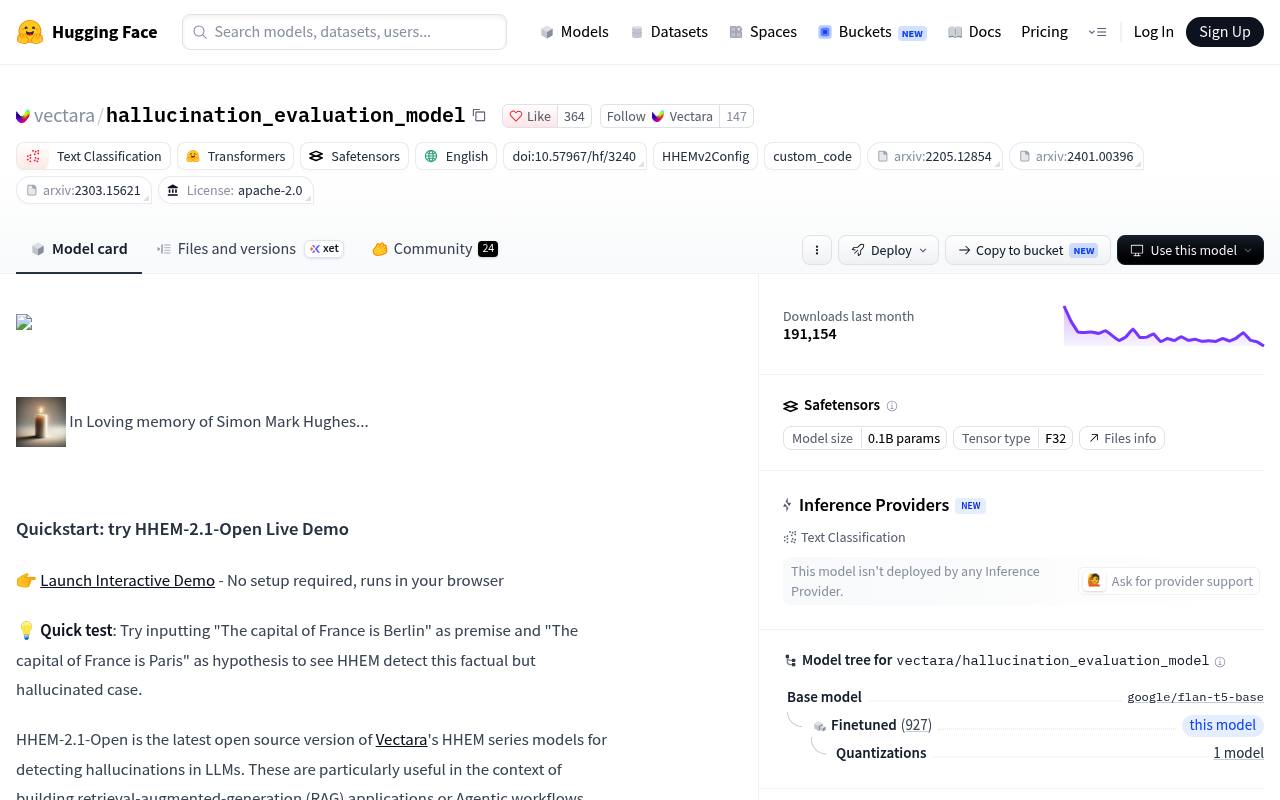1280x800 pixels.
Task: Open the candle memorial thumbnail image
Action: pyautogui.click(x=41, y=422)
